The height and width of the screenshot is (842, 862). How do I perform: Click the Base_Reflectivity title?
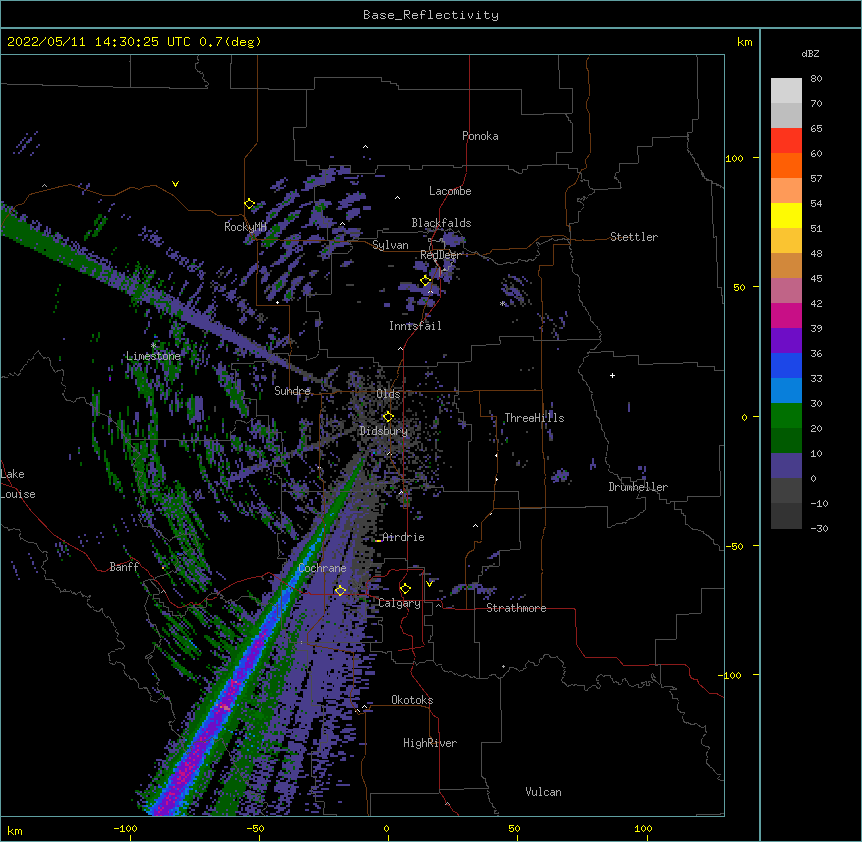[x=431, y=15]
